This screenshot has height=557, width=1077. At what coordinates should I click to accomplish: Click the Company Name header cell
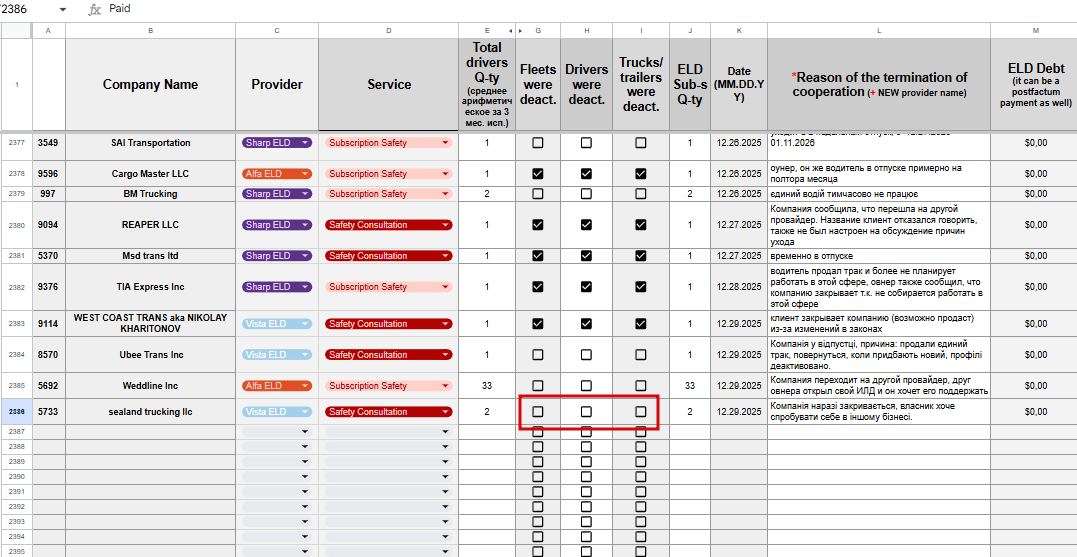click(x=150, y=84)
